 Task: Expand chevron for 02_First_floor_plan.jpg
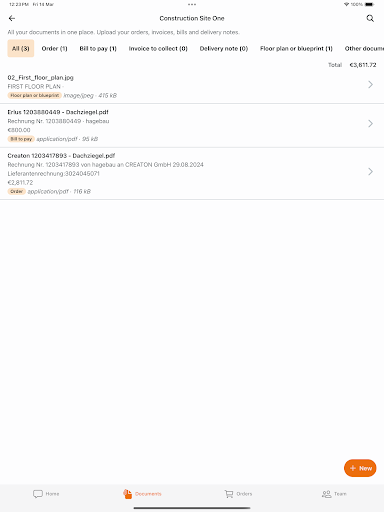coord(370,85)
